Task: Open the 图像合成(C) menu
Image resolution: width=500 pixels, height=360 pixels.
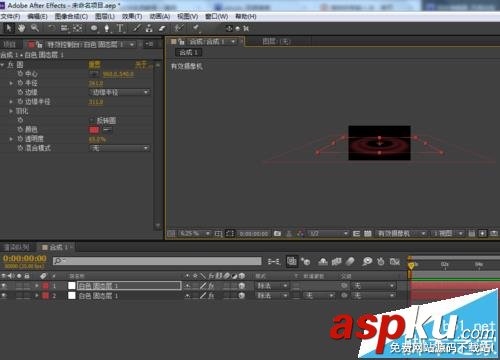Action: tap(71, 16)
